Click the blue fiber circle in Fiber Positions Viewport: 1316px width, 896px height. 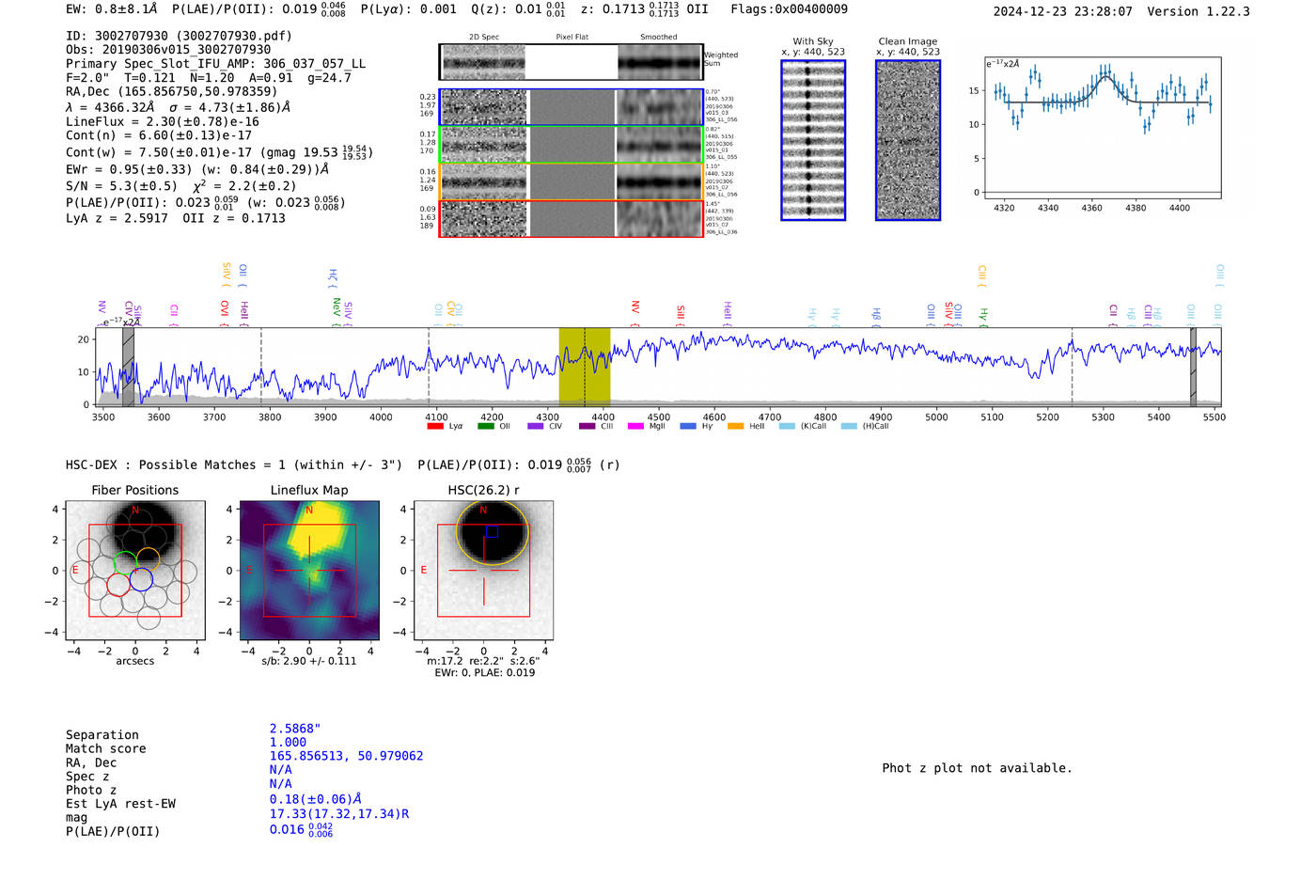(141, 579)
